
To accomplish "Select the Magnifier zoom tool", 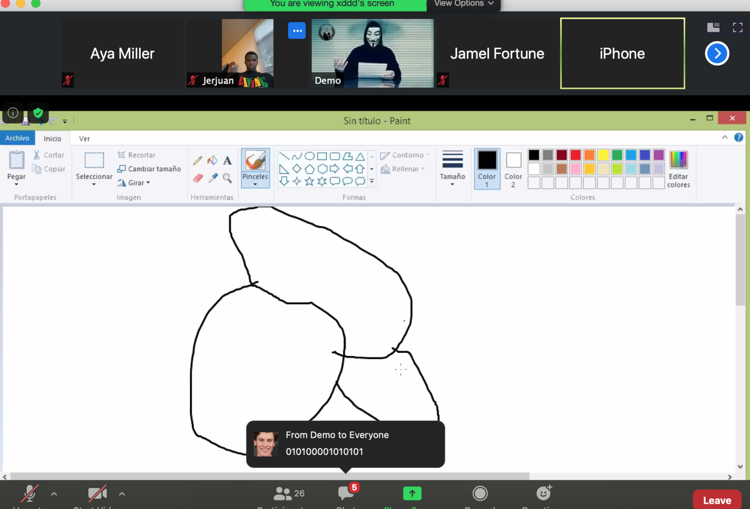I will 227,178.
